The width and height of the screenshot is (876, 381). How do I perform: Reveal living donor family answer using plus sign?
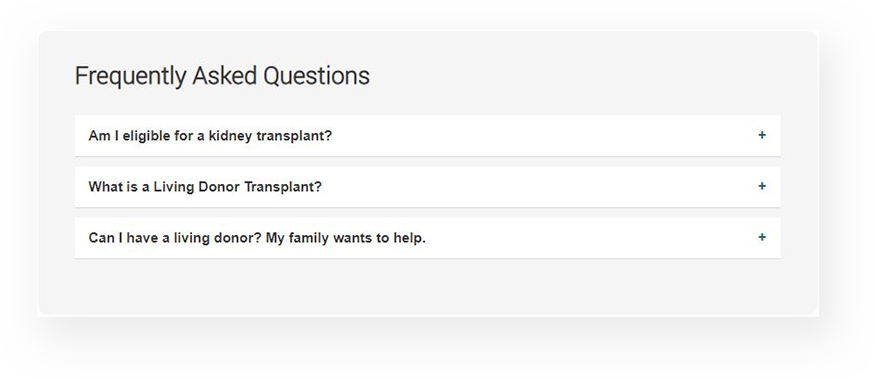761,237
